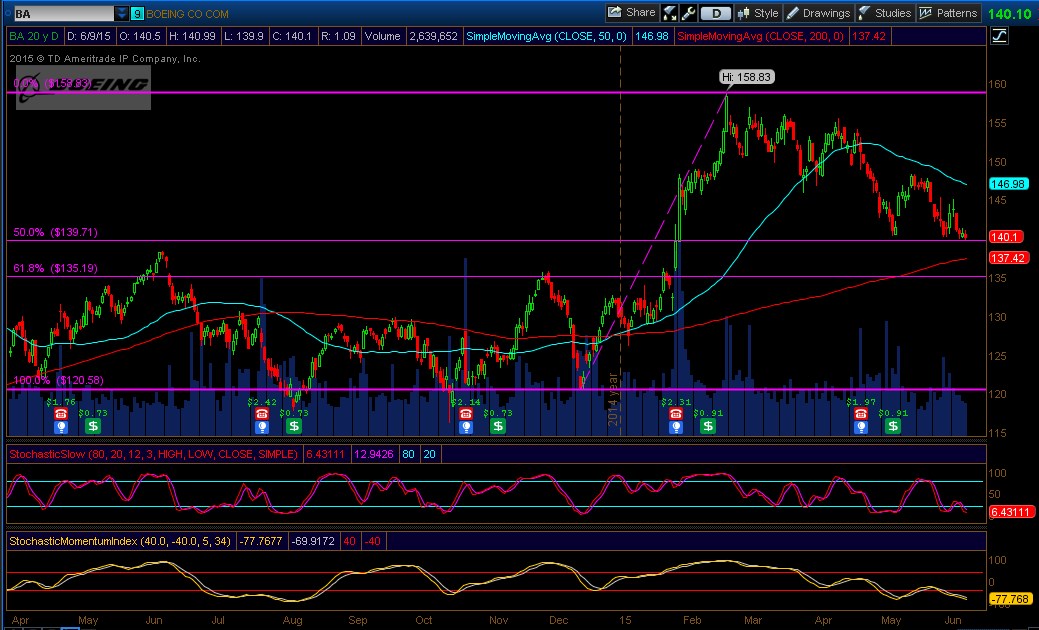Click the 12.9426 StochasticSlow value
The height and width of the screenshot is (630, 1039).
click(x=374, y=454)
